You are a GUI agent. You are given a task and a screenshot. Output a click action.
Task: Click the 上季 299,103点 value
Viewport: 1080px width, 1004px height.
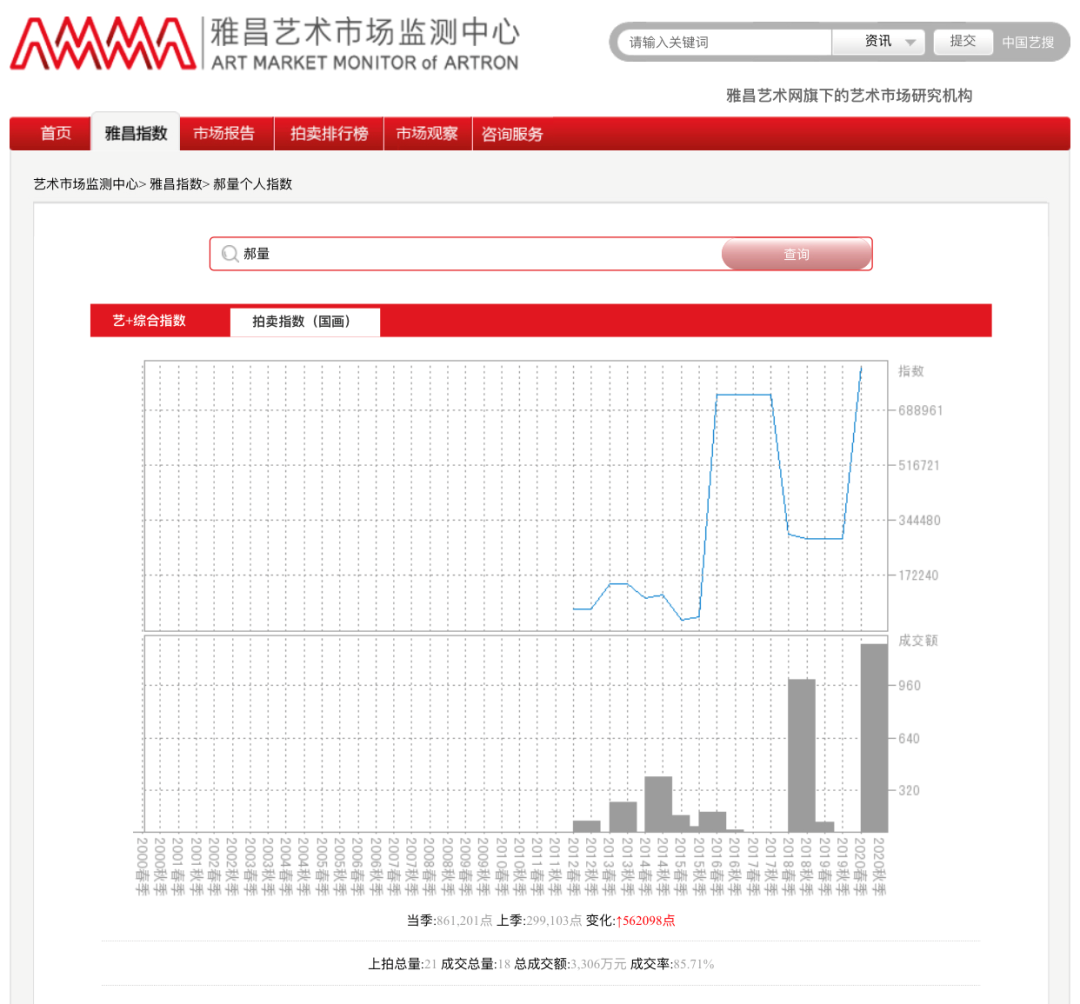(x=554, y=921)
